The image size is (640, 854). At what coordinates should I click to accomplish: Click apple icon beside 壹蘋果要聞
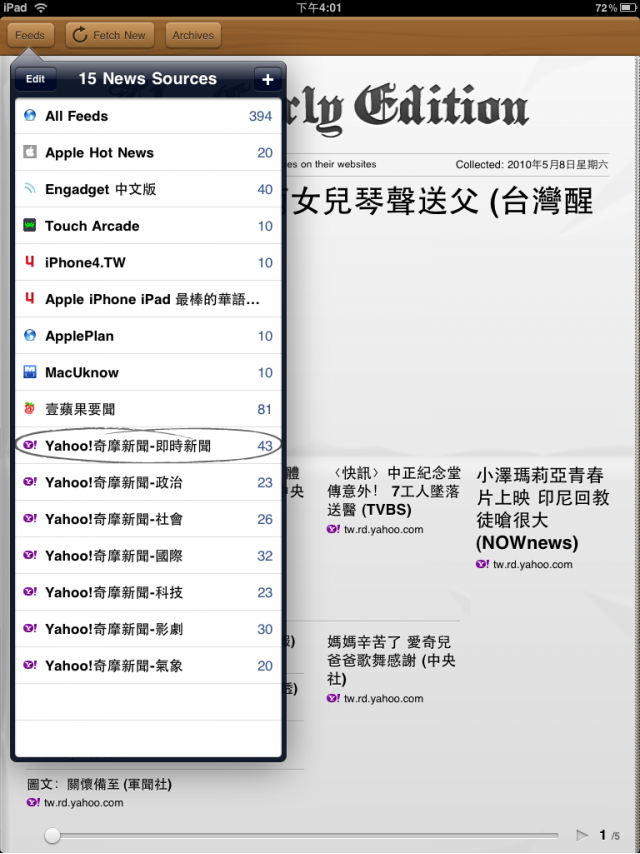pyautogui.click(x=30, y=408)
